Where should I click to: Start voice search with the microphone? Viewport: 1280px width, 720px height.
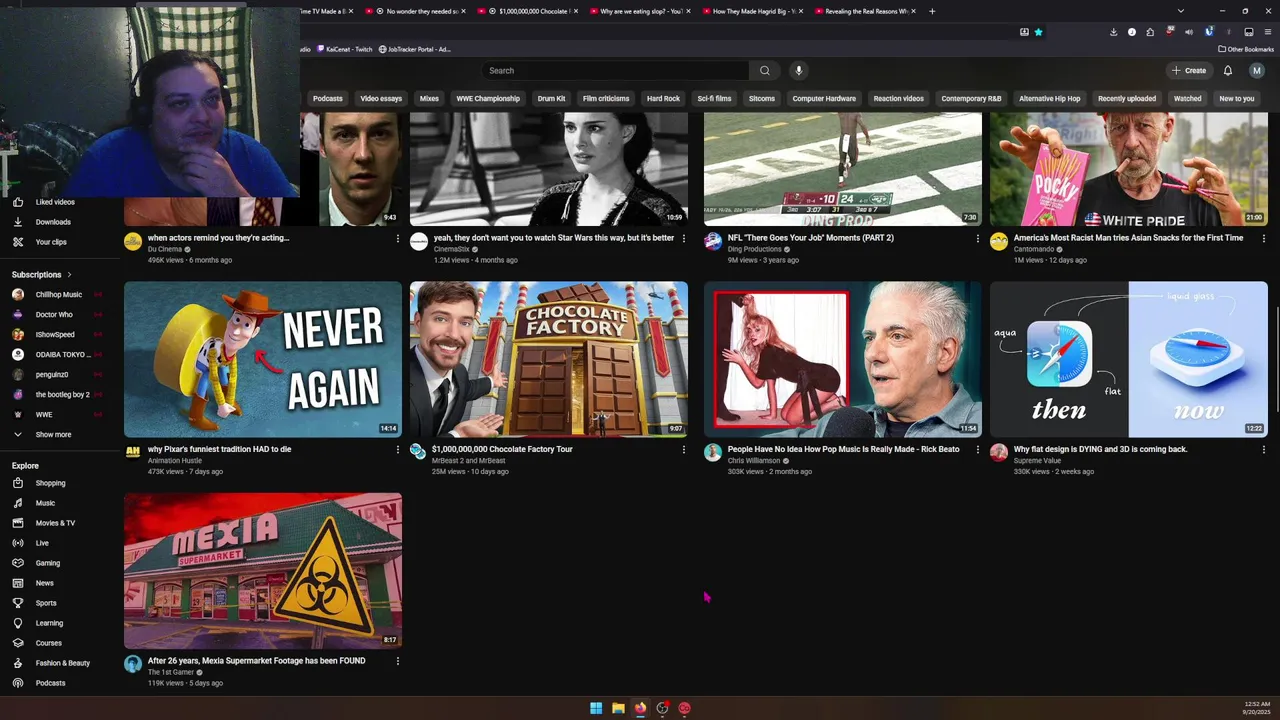coord(798,70)
